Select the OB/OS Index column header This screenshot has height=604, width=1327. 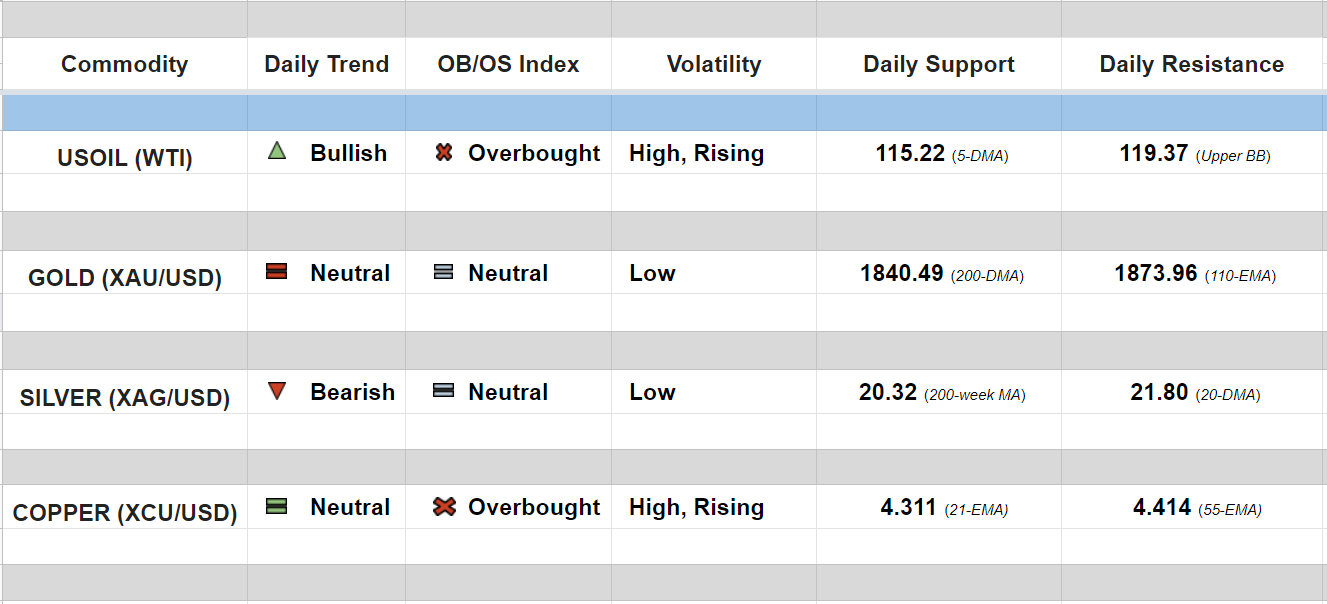pyautogui.click(x=508, y=65)
